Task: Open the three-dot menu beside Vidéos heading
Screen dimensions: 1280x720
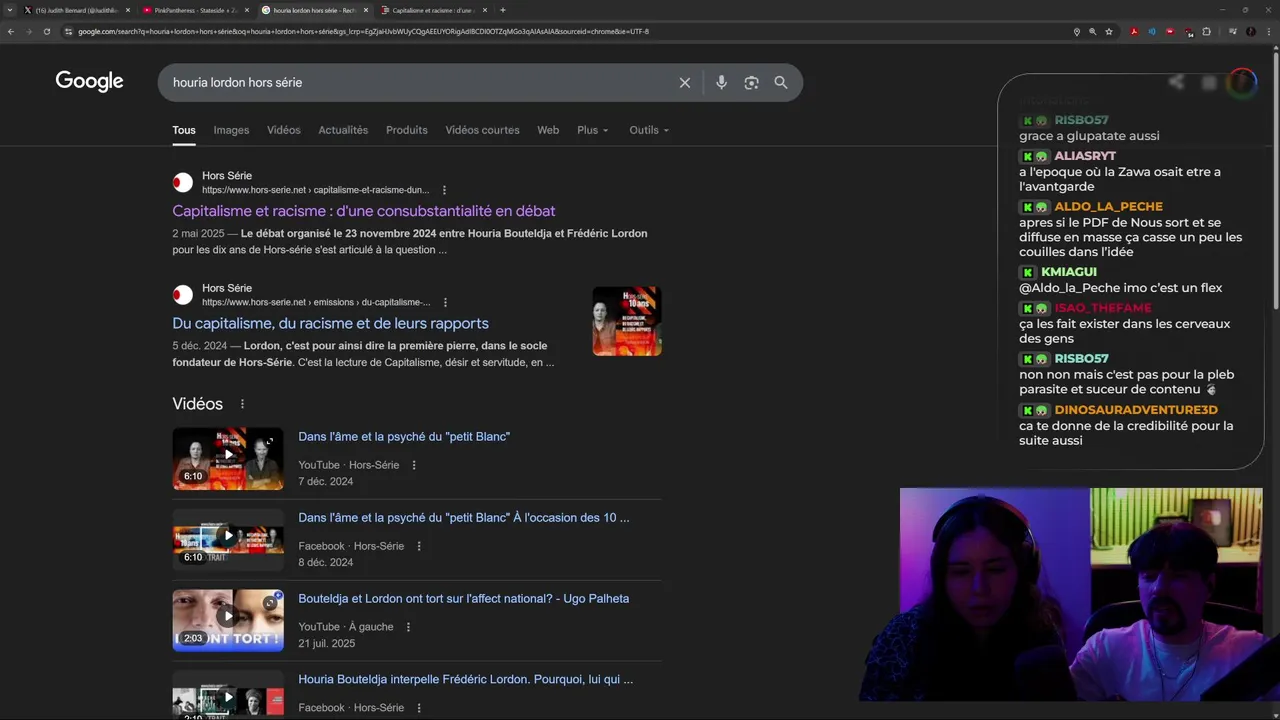Action: click(x=241, y=404)
